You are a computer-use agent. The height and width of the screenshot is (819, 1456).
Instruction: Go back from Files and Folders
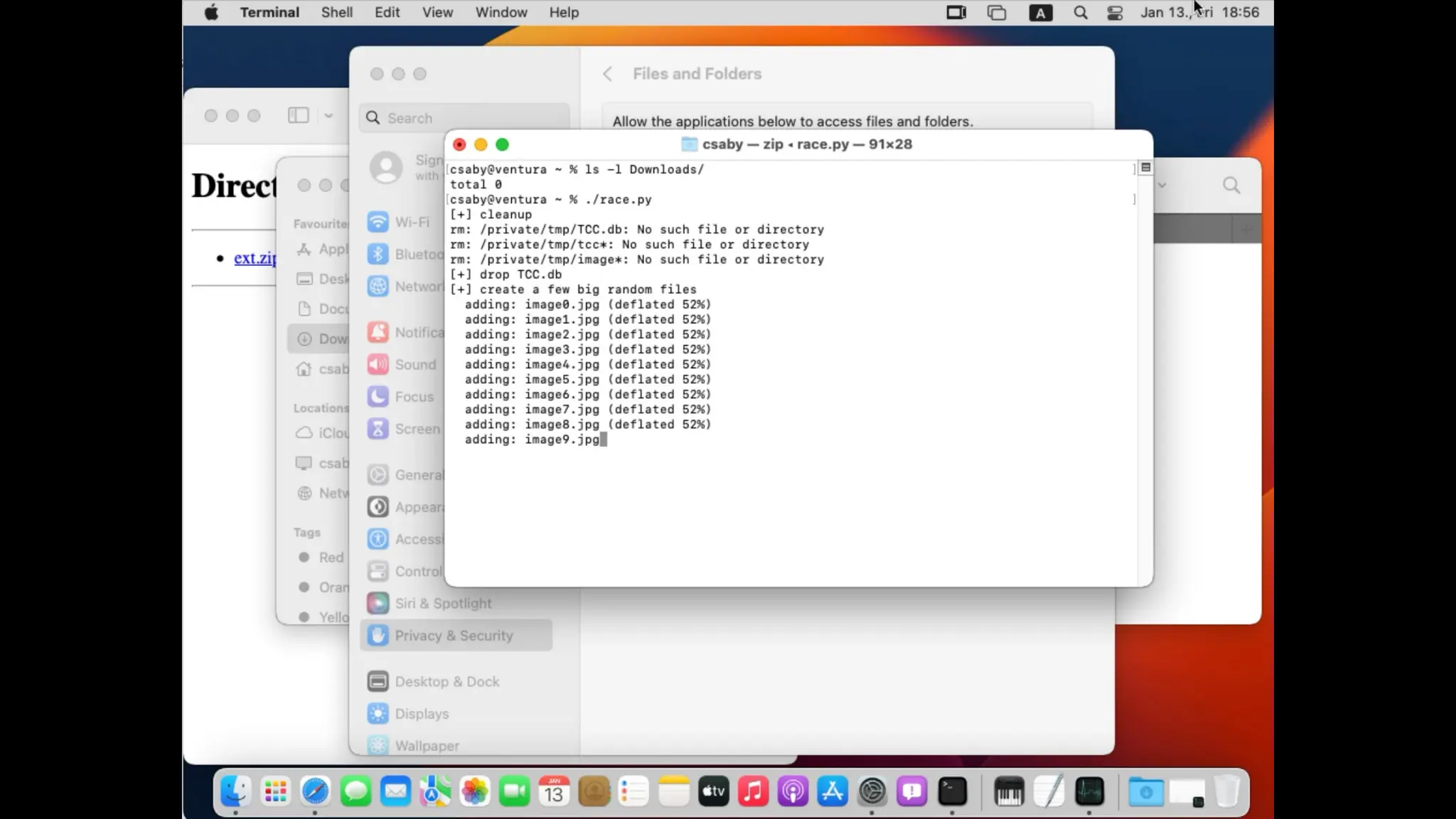[607, 74]
